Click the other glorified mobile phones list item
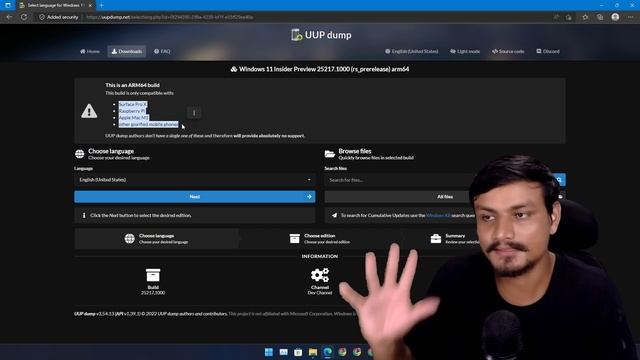The width and height of the screenshot is (640, 360). (149, 124)
